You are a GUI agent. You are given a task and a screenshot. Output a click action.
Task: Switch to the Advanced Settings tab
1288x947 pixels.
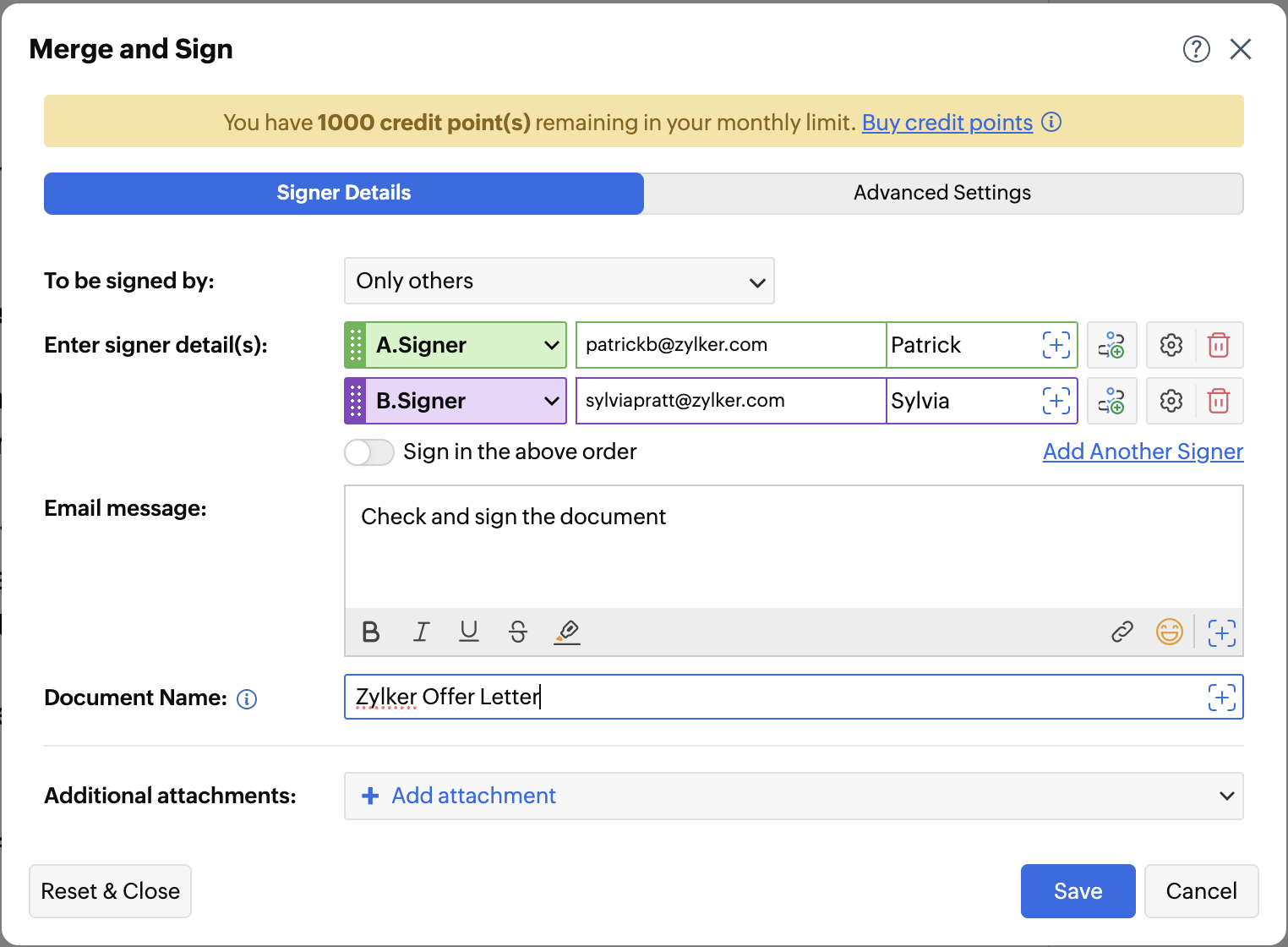click(x=942, y=194)
